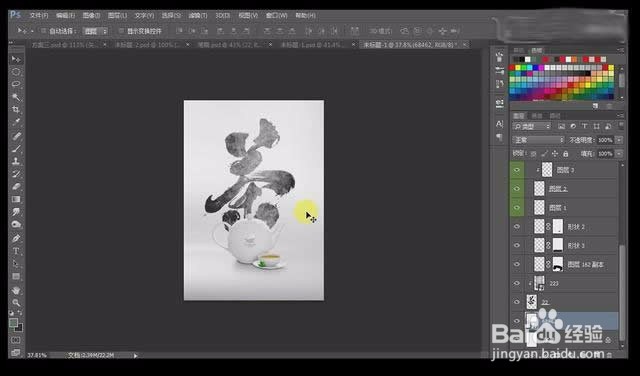Click 3D模式 label in options bar
The image size is (640, 376).
[x=380, y=31]
